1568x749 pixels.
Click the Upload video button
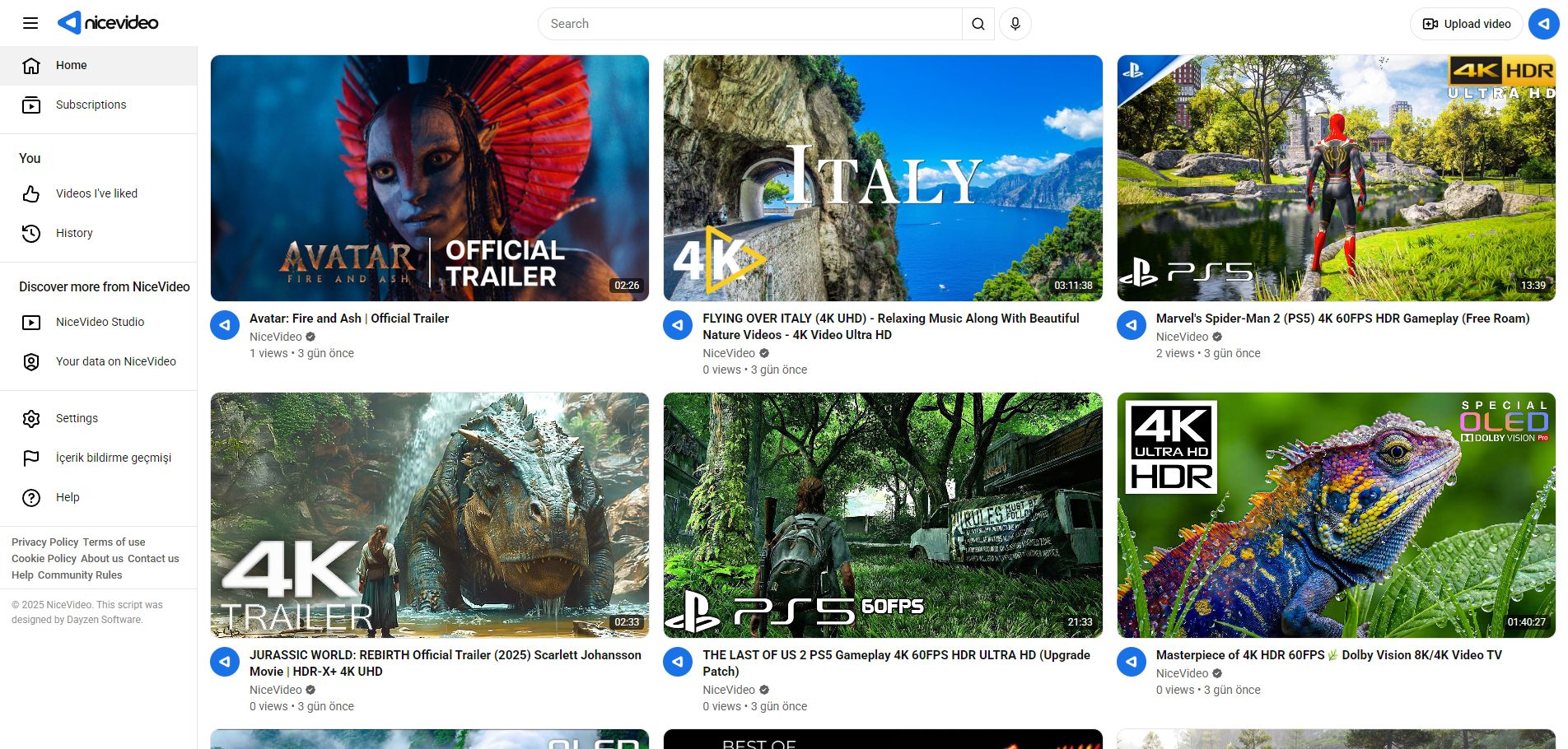point(1467,24)
